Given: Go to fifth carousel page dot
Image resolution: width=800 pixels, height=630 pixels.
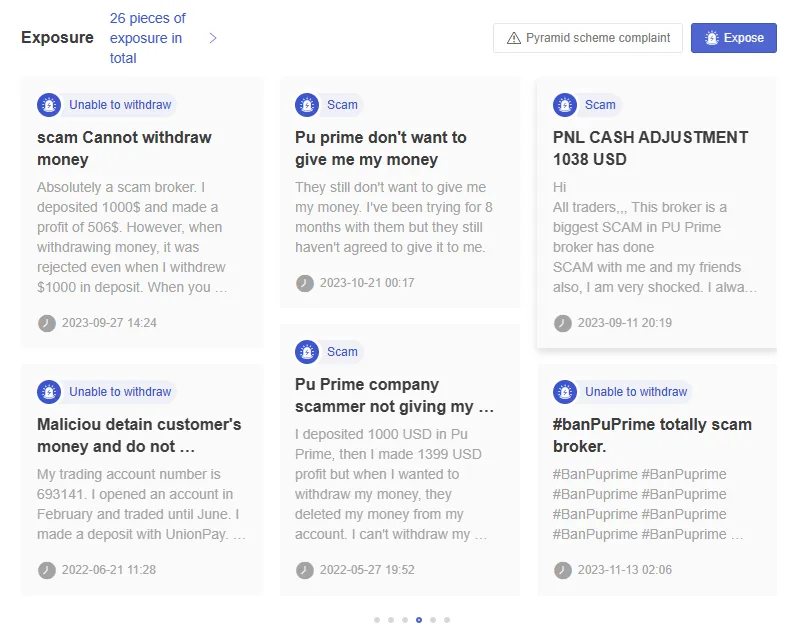Looking at the screenshot, I should (x=433, y=620).
